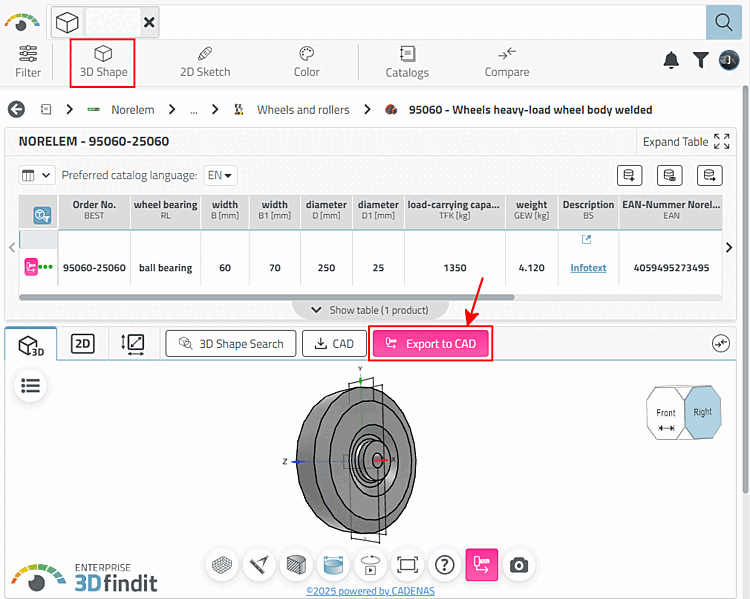Select Front face on view cube

tap(665, 414)
